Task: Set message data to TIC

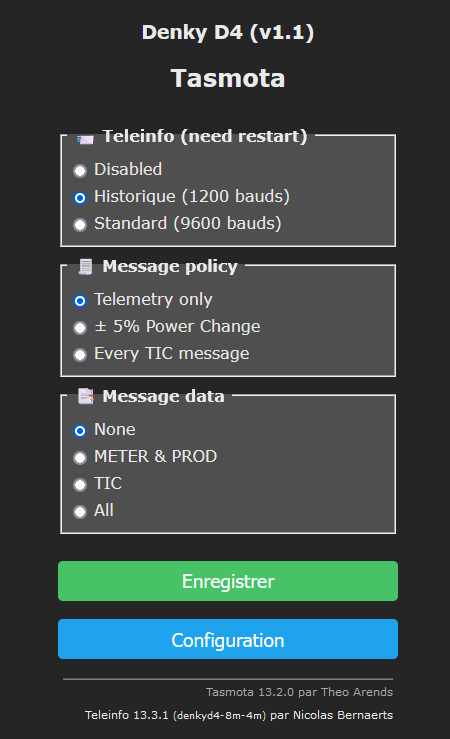Action: coord(80,484)
